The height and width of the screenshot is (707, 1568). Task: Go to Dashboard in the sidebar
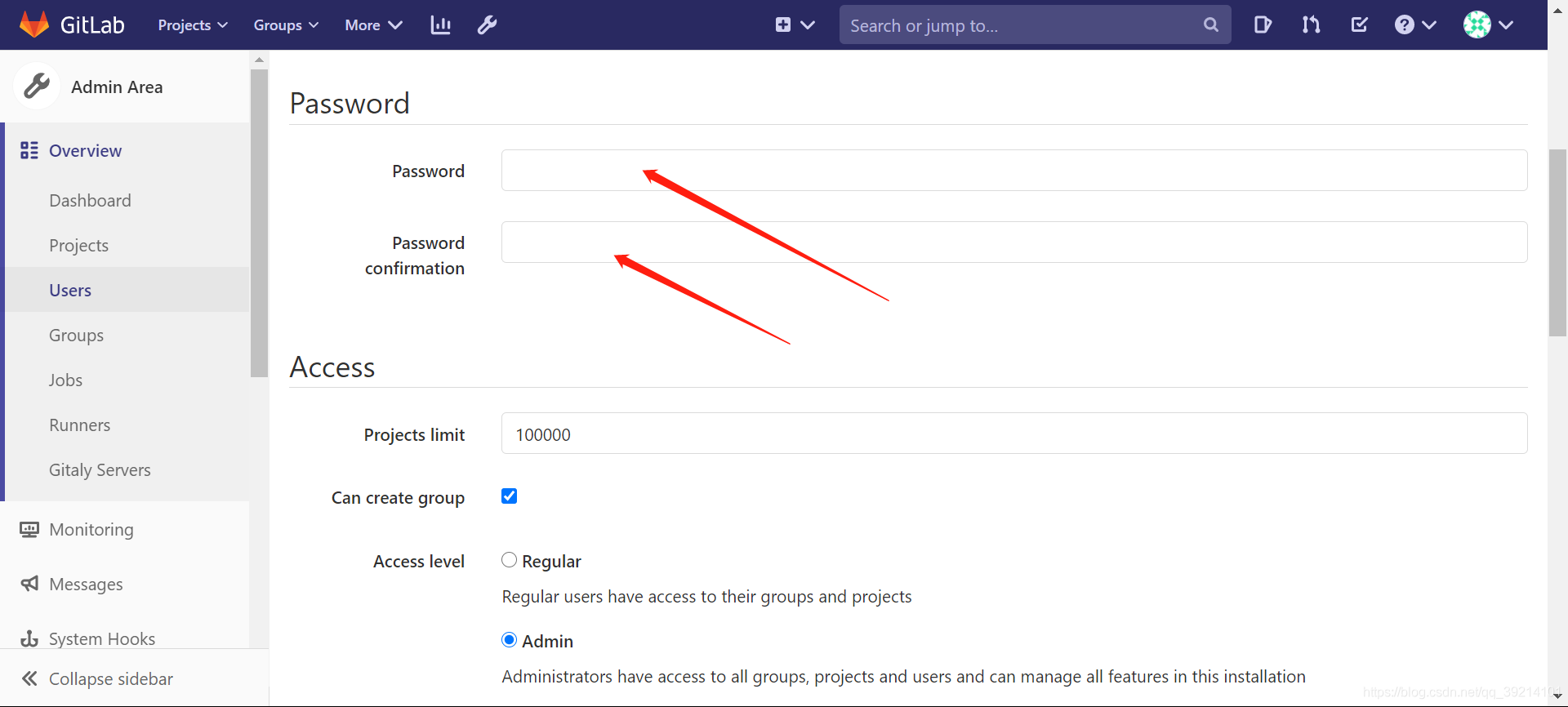point(90,201)
